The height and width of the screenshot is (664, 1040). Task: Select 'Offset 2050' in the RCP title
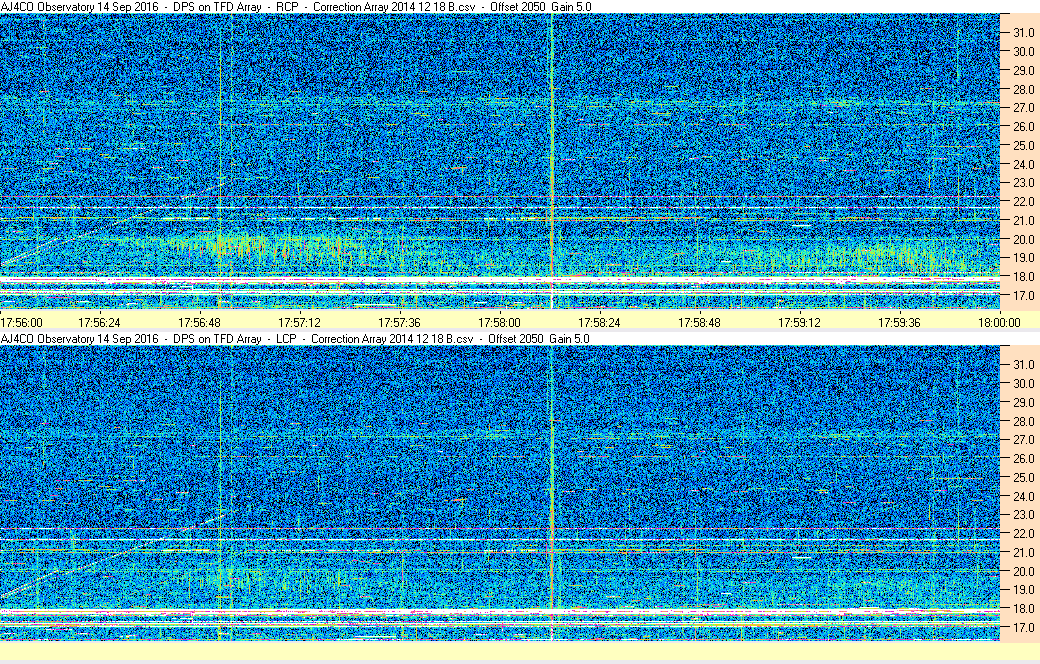pos(518,7)
